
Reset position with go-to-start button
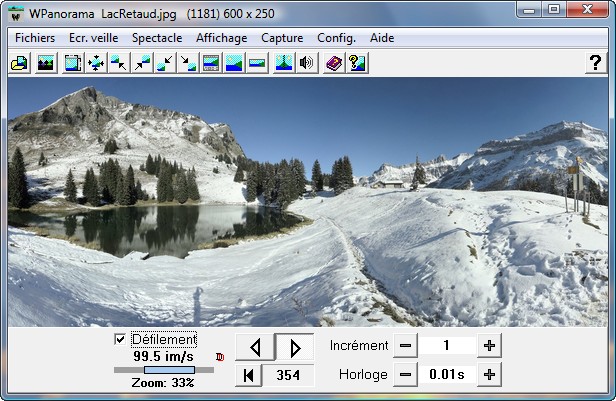pyautogui.click(x=248, y=375)
